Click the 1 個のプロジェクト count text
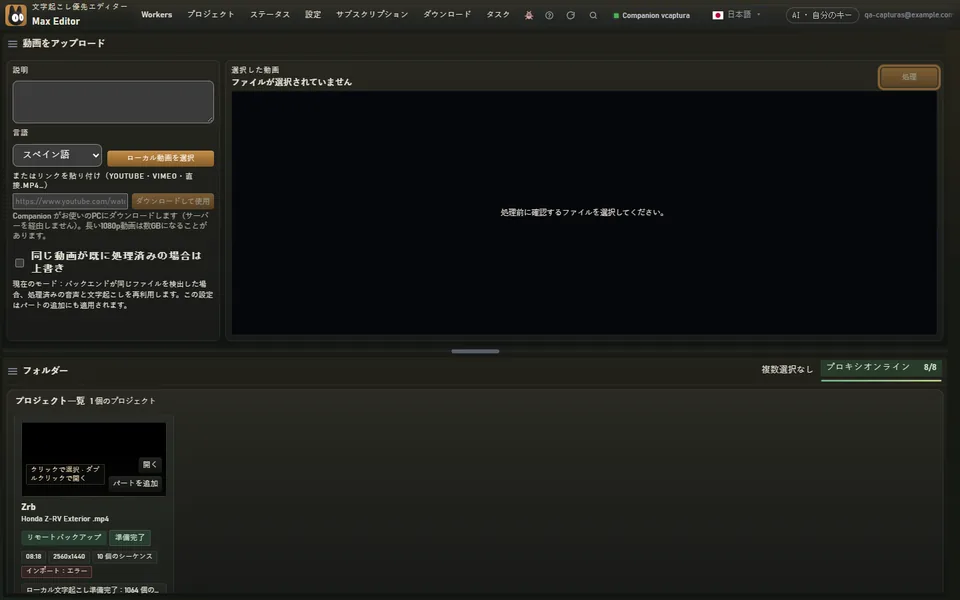960x600 pixels. pyautogui.click(x=122, y=401)
